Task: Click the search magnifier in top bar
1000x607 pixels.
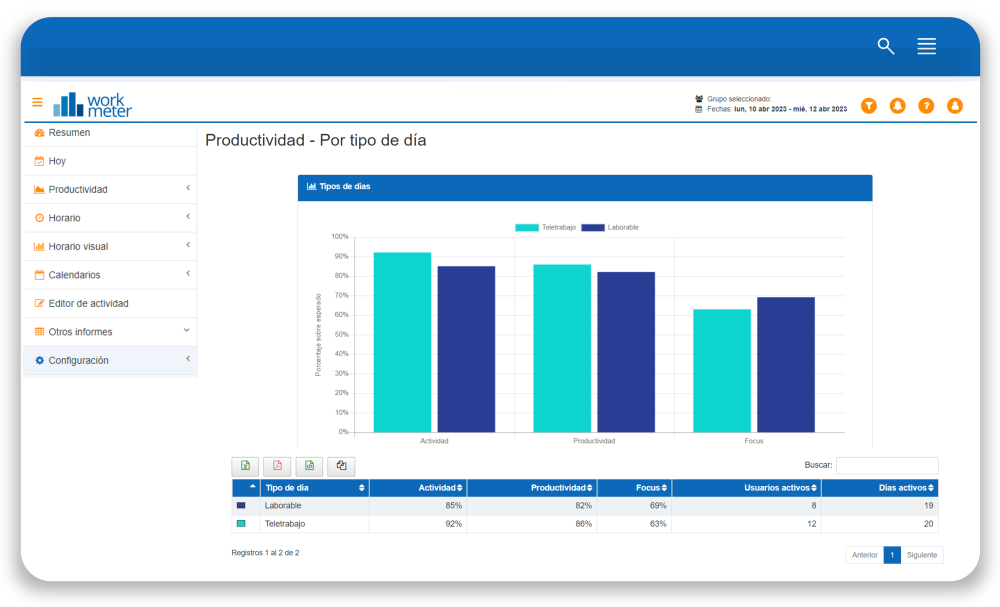Action: (886, 46)
